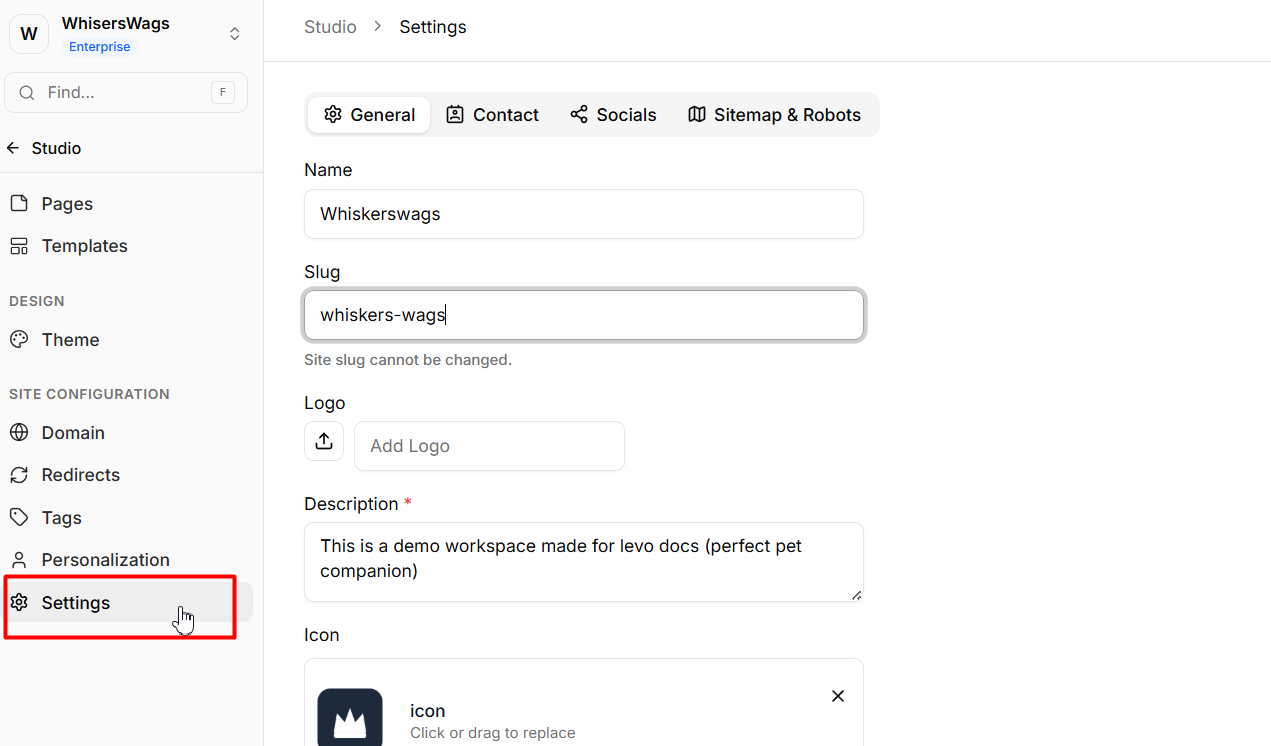Expand the WhisersWags workspace switcher
This screenshot has height=746, width=1271.
[234, 34]
